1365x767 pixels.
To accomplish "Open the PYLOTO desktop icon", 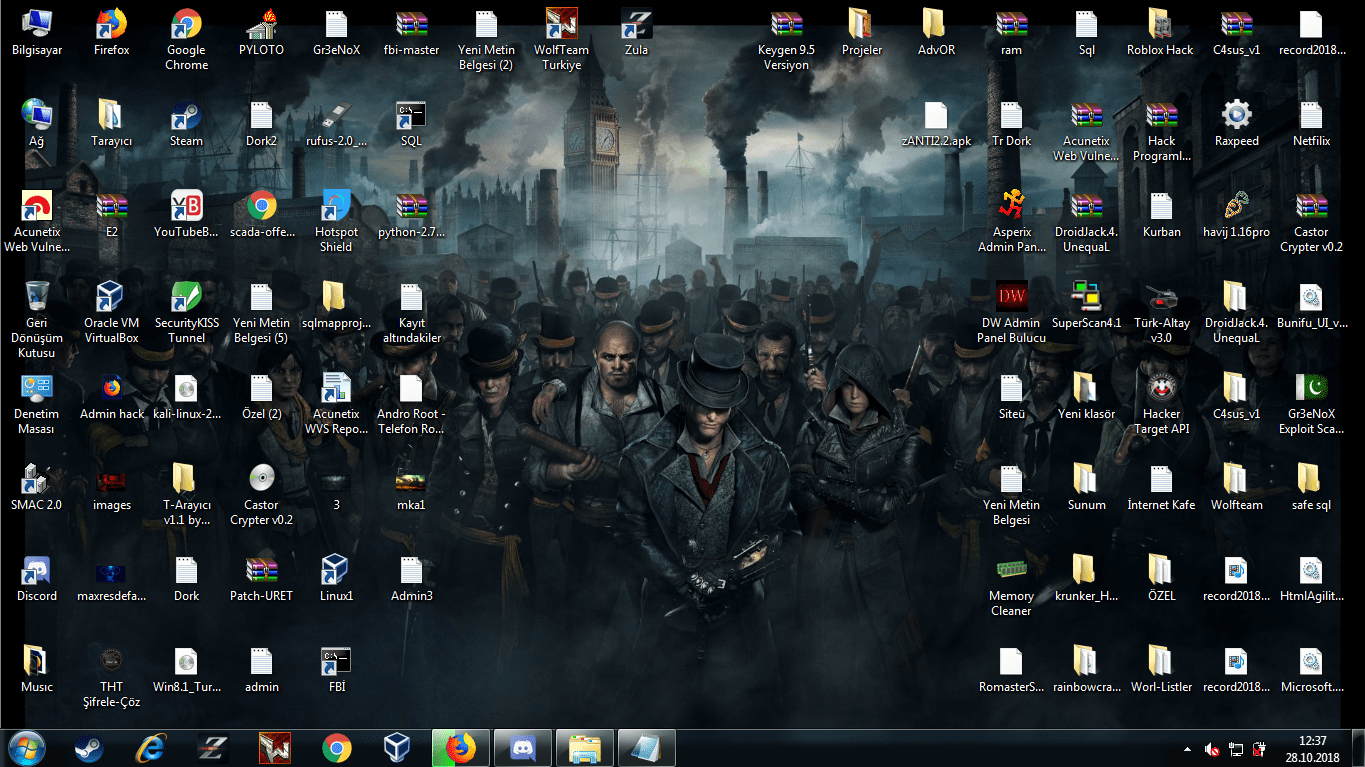I will click(x=262, y=33).
